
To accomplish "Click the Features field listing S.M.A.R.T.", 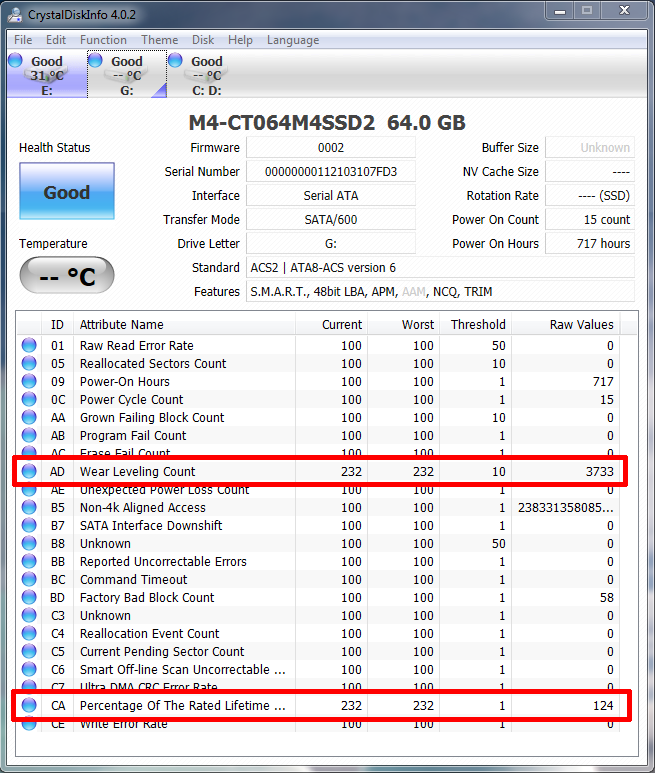I will click(440, 291).
